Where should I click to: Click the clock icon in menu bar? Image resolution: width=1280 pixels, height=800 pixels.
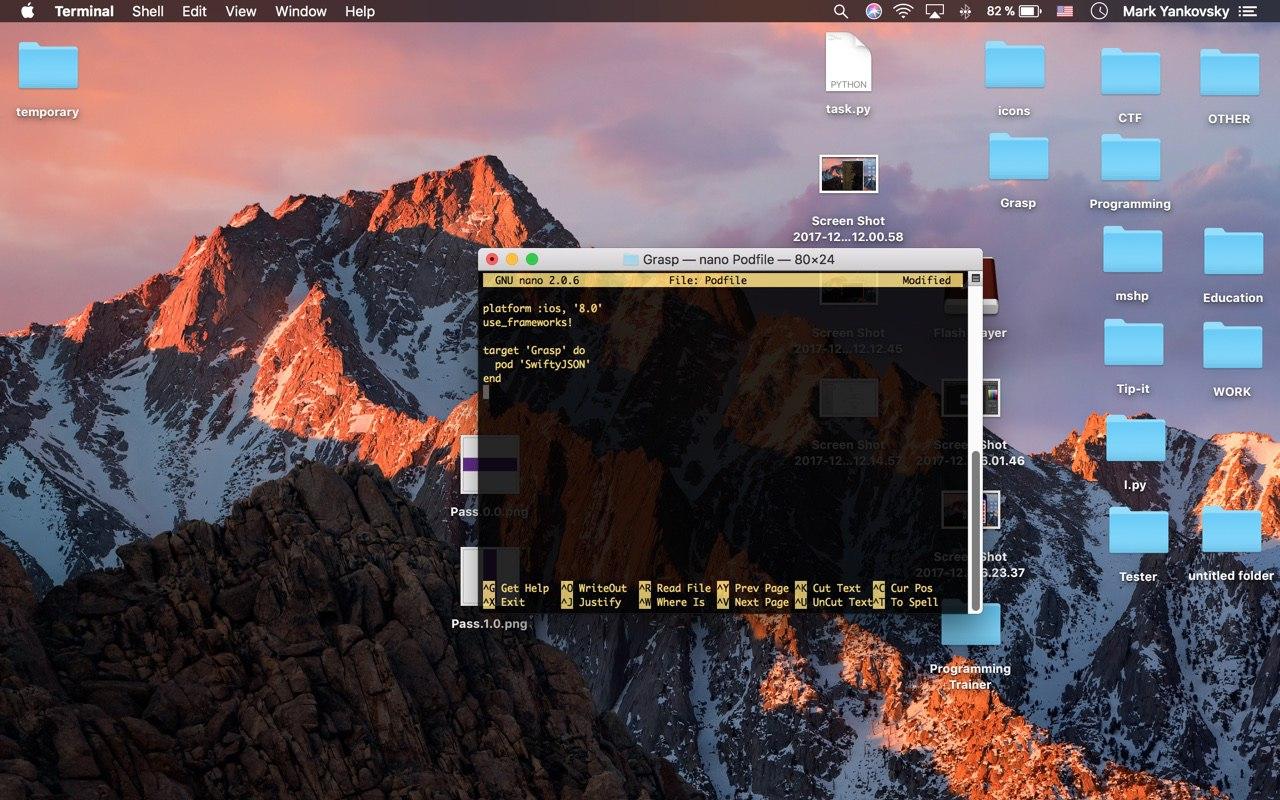[1099, 11]
